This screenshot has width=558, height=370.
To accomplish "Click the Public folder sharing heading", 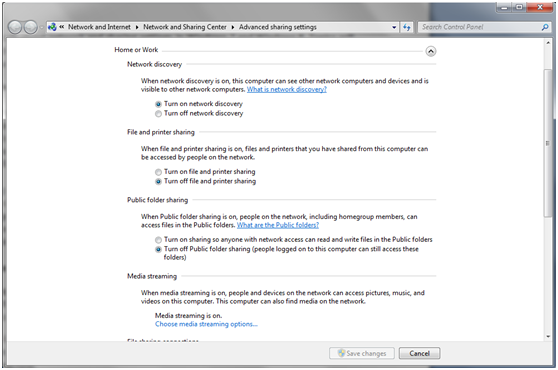I will pyautogui.click(x=157, y=200).
